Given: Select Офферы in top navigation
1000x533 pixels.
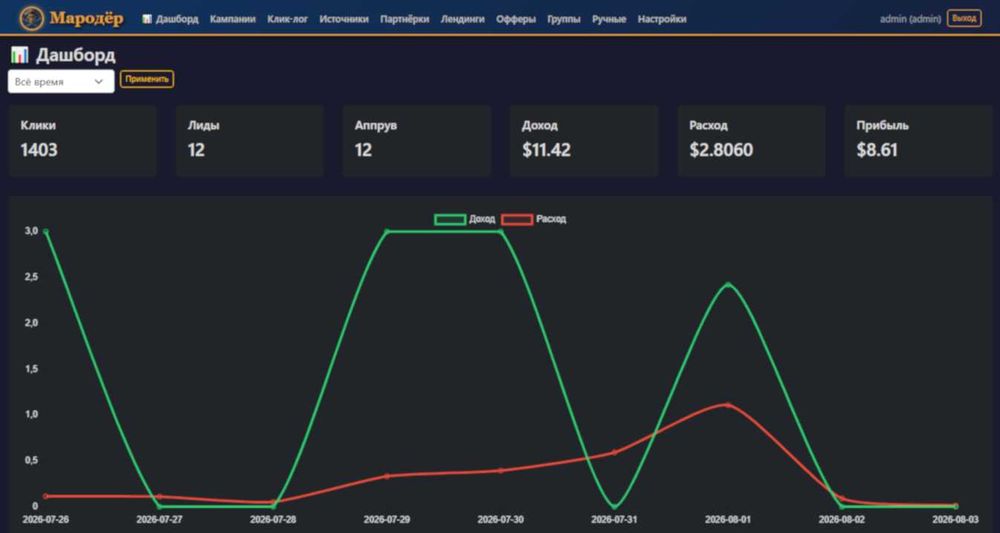Looking at the screenshot, I should tap(516, 19).
